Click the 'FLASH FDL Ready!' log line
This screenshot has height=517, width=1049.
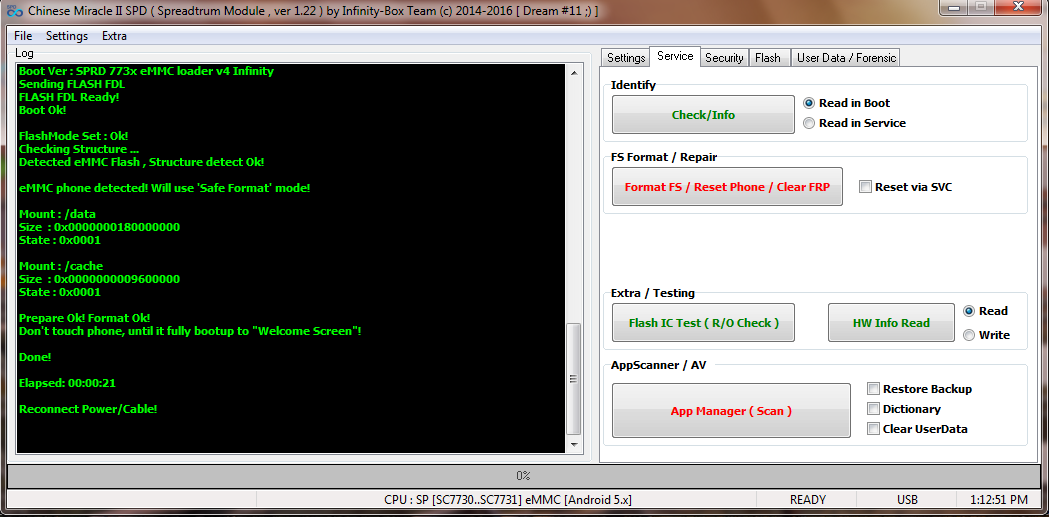pyautogui.click(x=70, y=97)
